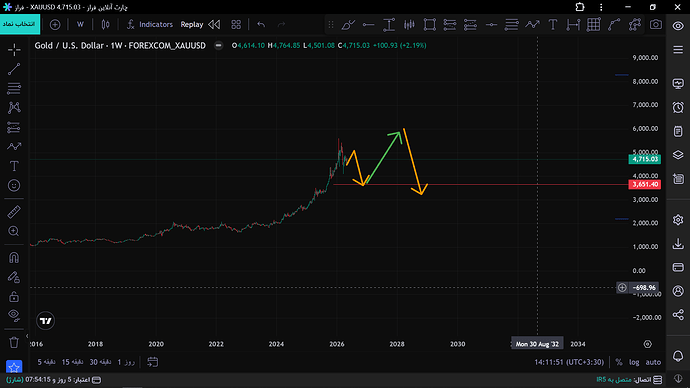The height and width of the screenshot is (388, 690).
Task: Open price scale settings target icon
Action: pyautogui.click(x=647, y=344)
